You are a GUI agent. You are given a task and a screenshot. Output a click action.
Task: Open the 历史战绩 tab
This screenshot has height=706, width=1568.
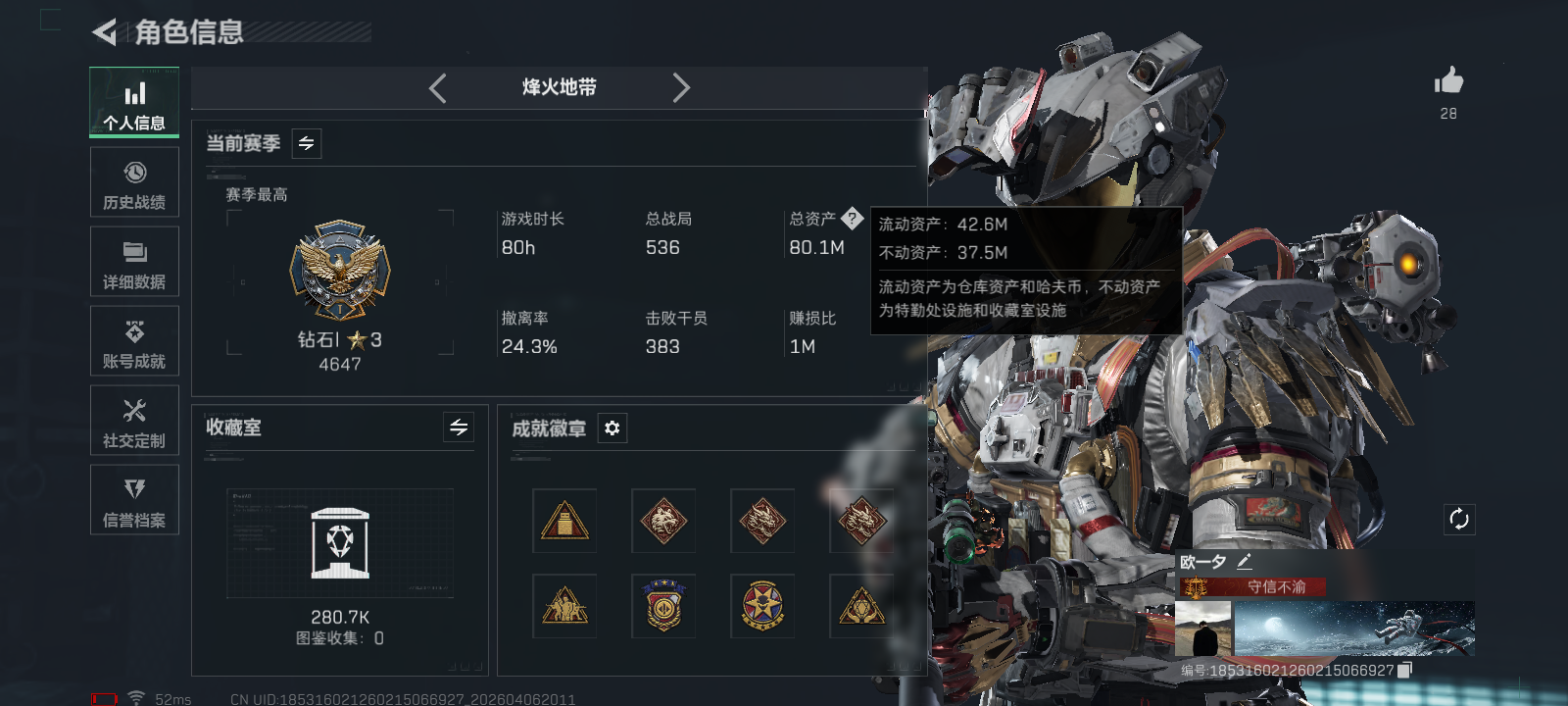point(134,182)
